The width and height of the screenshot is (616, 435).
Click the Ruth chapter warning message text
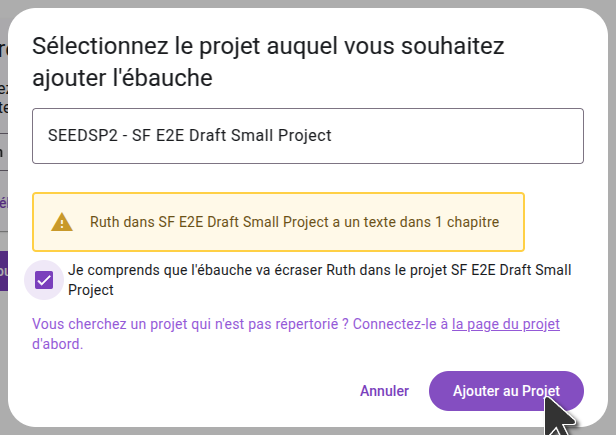[x=294, y=221]
